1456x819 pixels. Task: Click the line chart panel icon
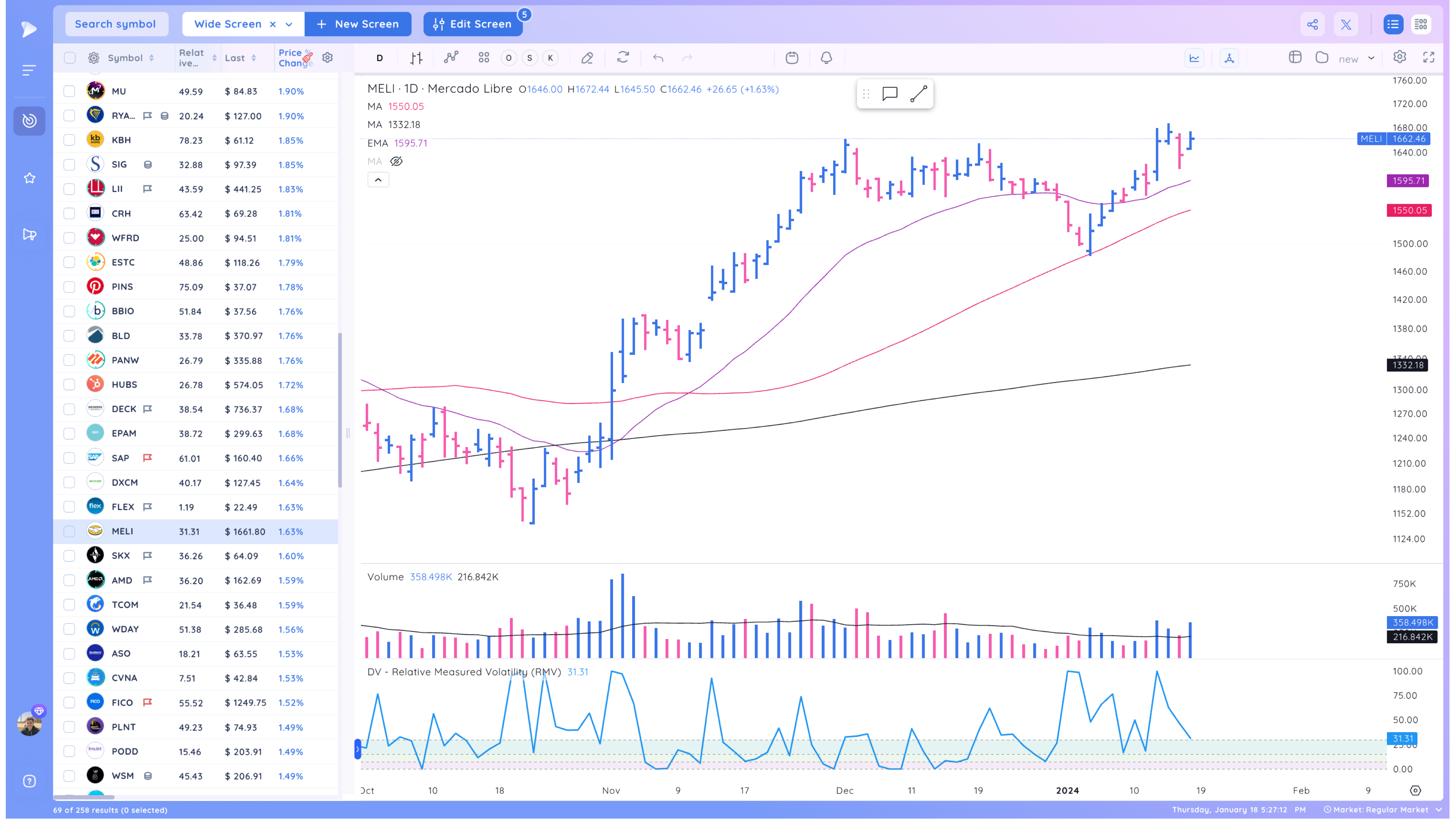pyautogui.click(x=1194, y=58)
